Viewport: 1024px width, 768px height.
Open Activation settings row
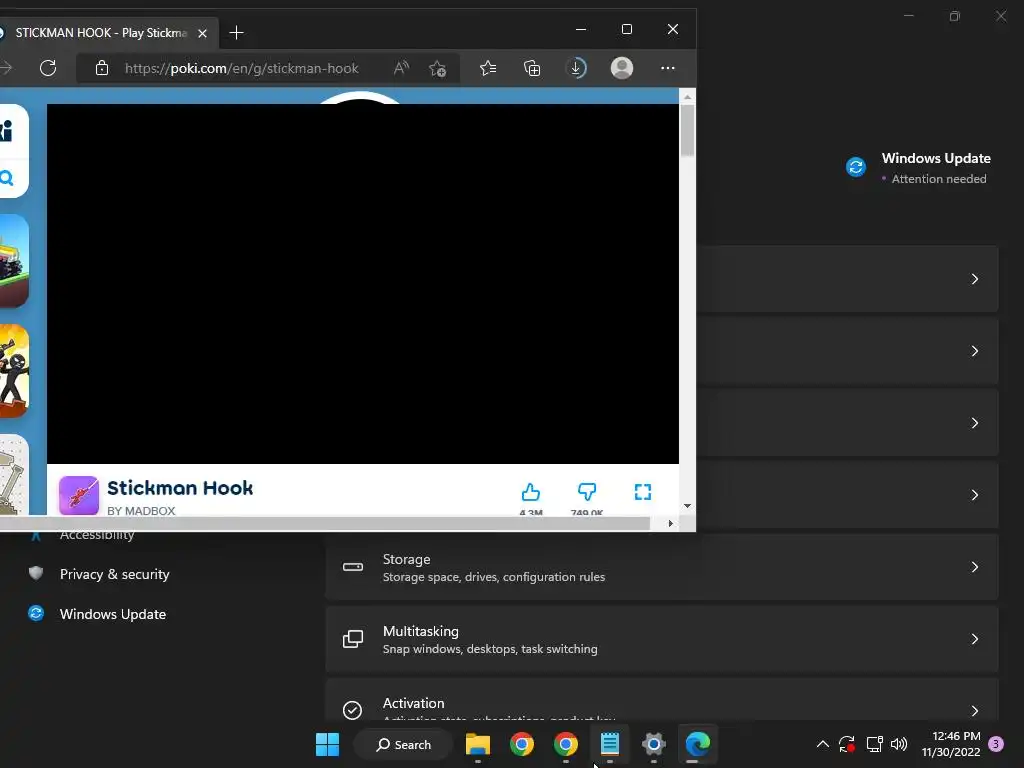(x=662, y=700)
